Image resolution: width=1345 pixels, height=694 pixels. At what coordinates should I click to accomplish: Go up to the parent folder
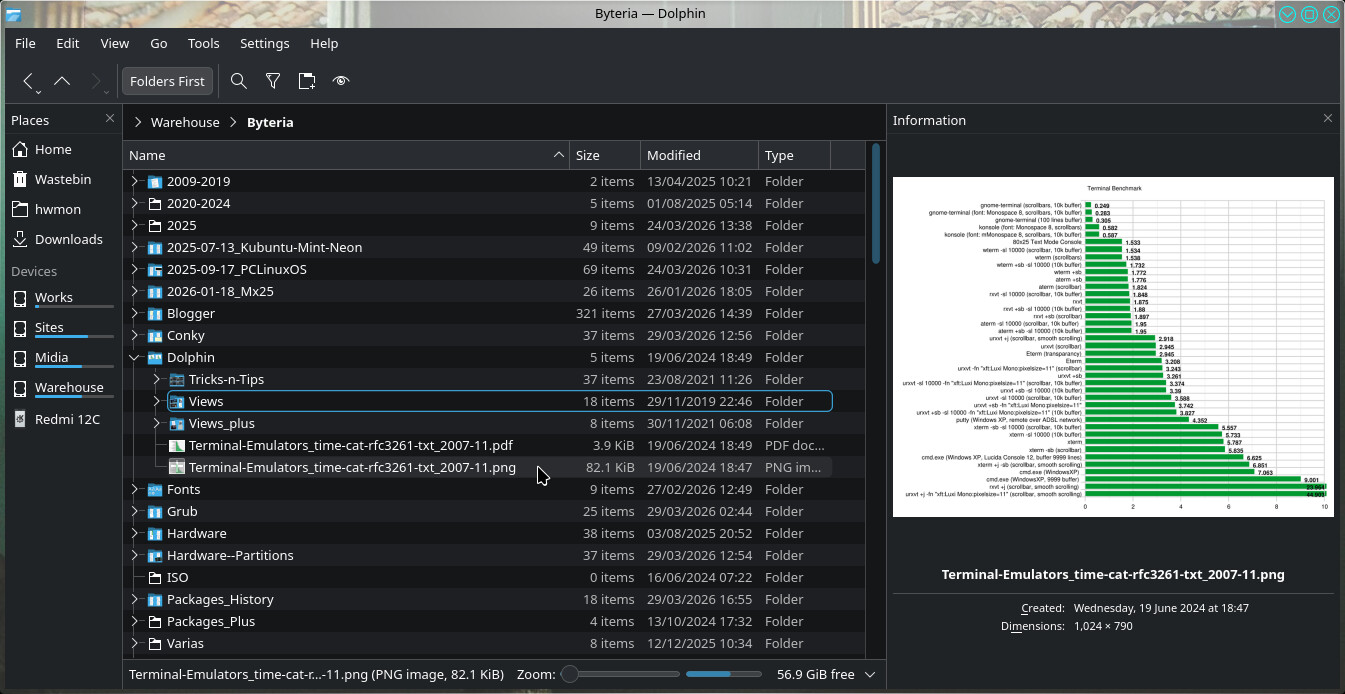point(62,81)
